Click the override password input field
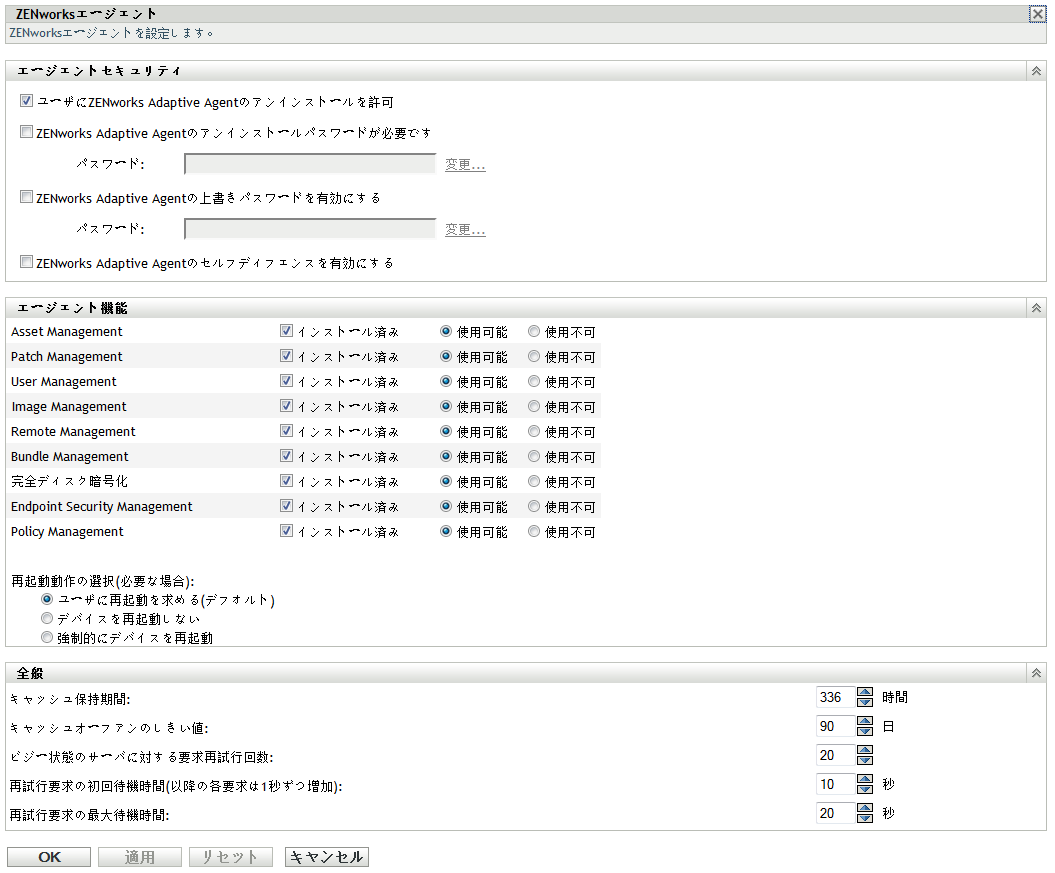The height and width of the screenshot is (873, 1055). (x=310, y=229)
